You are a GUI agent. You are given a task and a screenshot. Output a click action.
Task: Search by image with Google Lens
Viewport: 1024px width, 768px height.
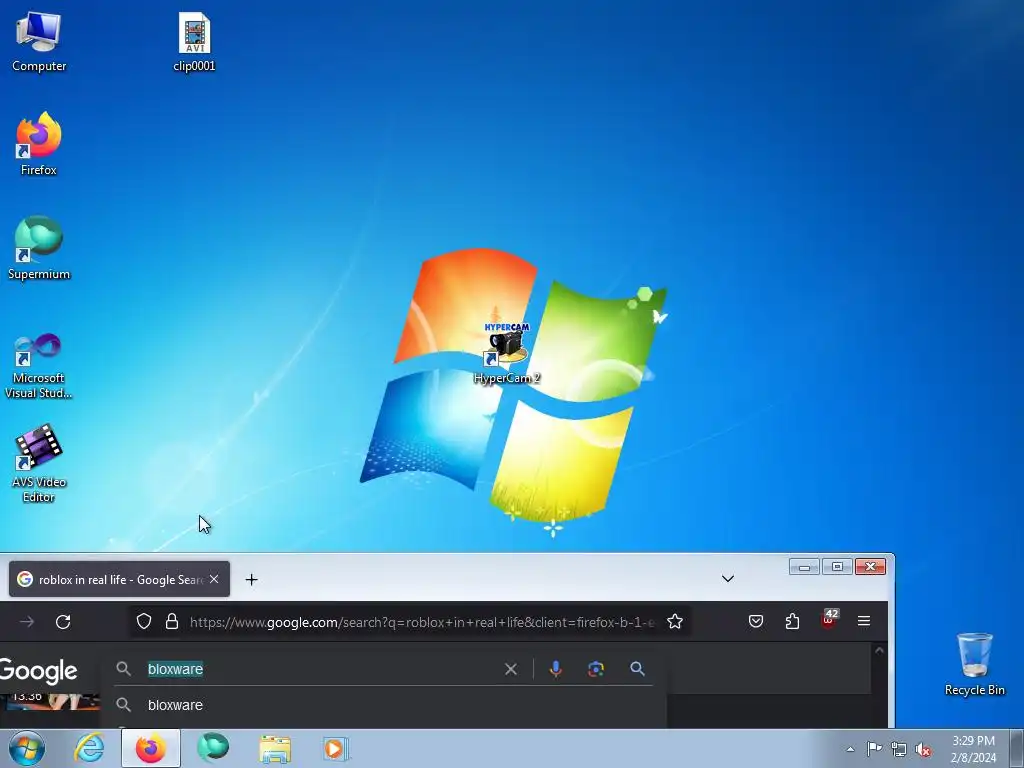pos(596,669)
